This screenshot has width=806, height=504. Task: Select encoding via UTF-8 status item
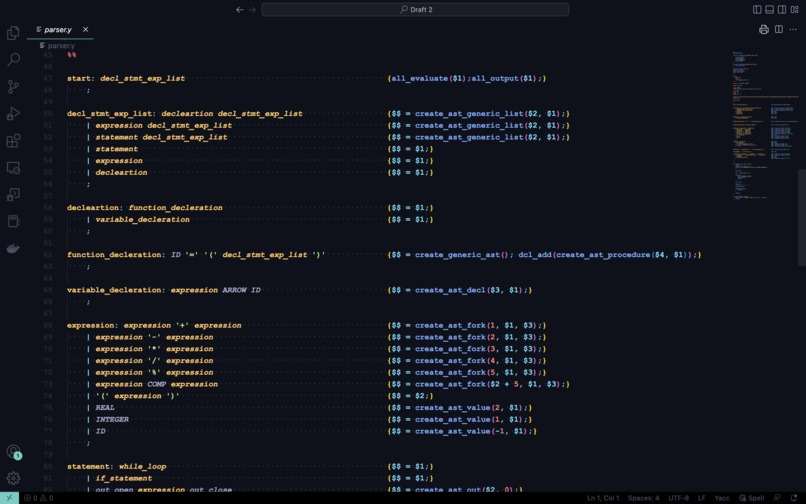[x=679, y=498]
